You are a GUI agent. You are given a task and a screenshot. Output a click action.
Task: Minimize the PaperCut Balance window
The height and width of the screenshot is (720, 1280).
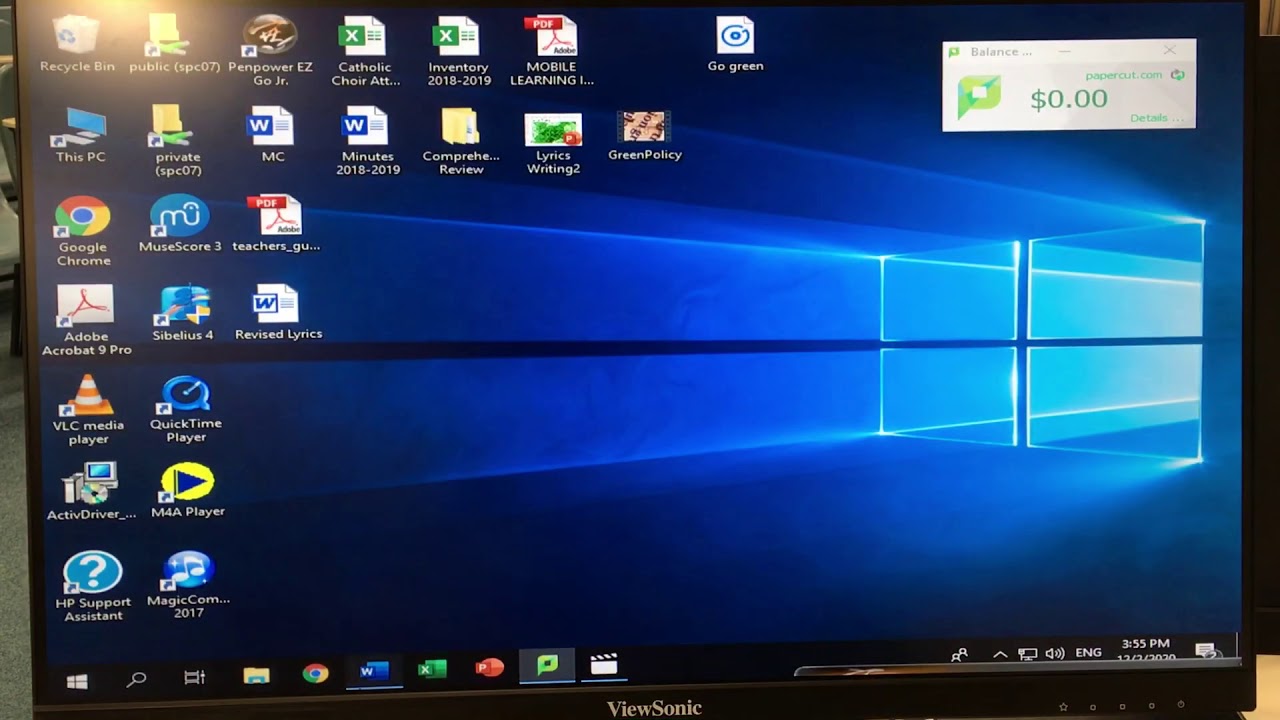click(1065, 51)
